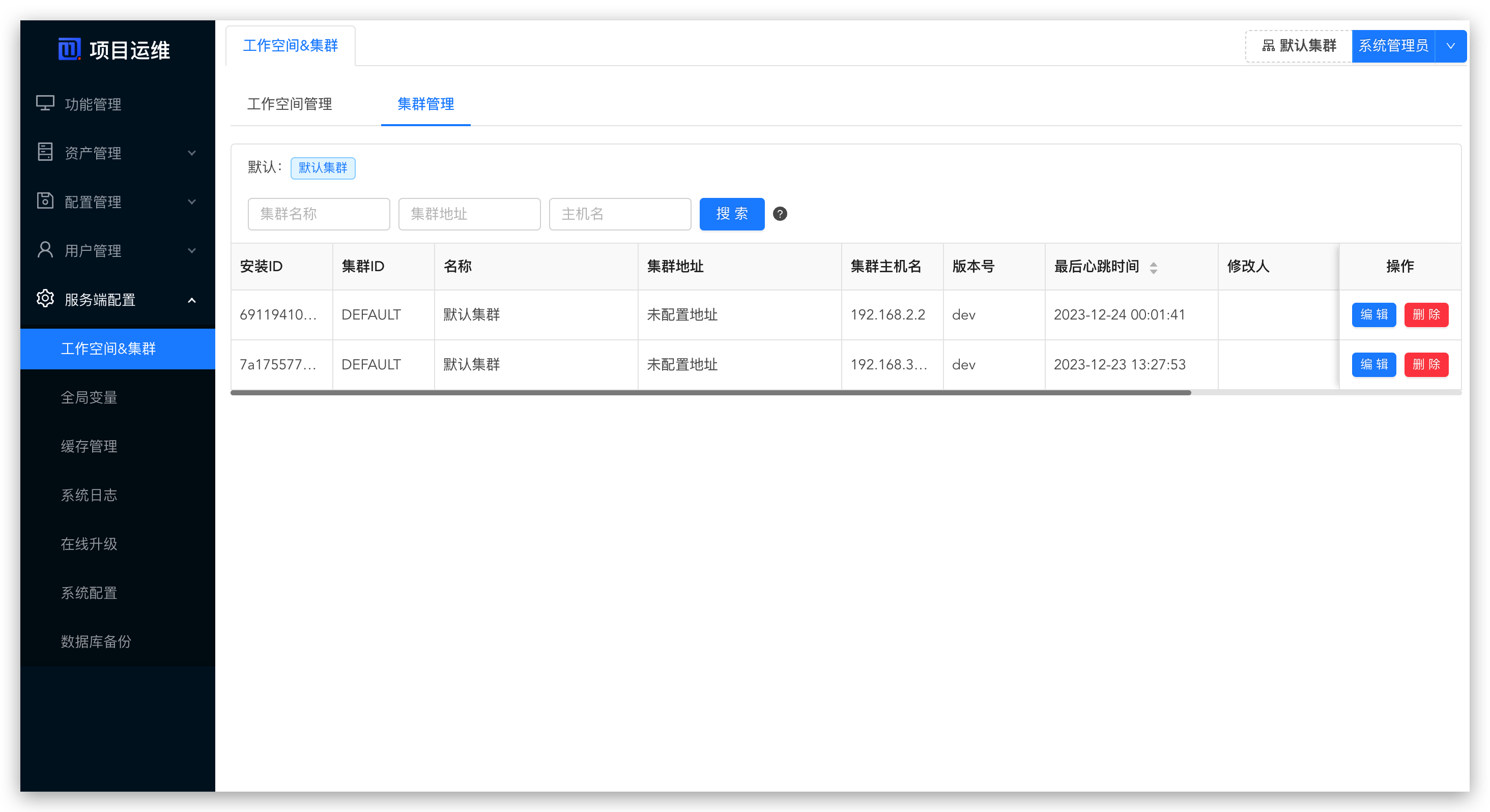Click the 服务端配置 gear icon
Screen dimensions: 1490x812
point(45,300)
